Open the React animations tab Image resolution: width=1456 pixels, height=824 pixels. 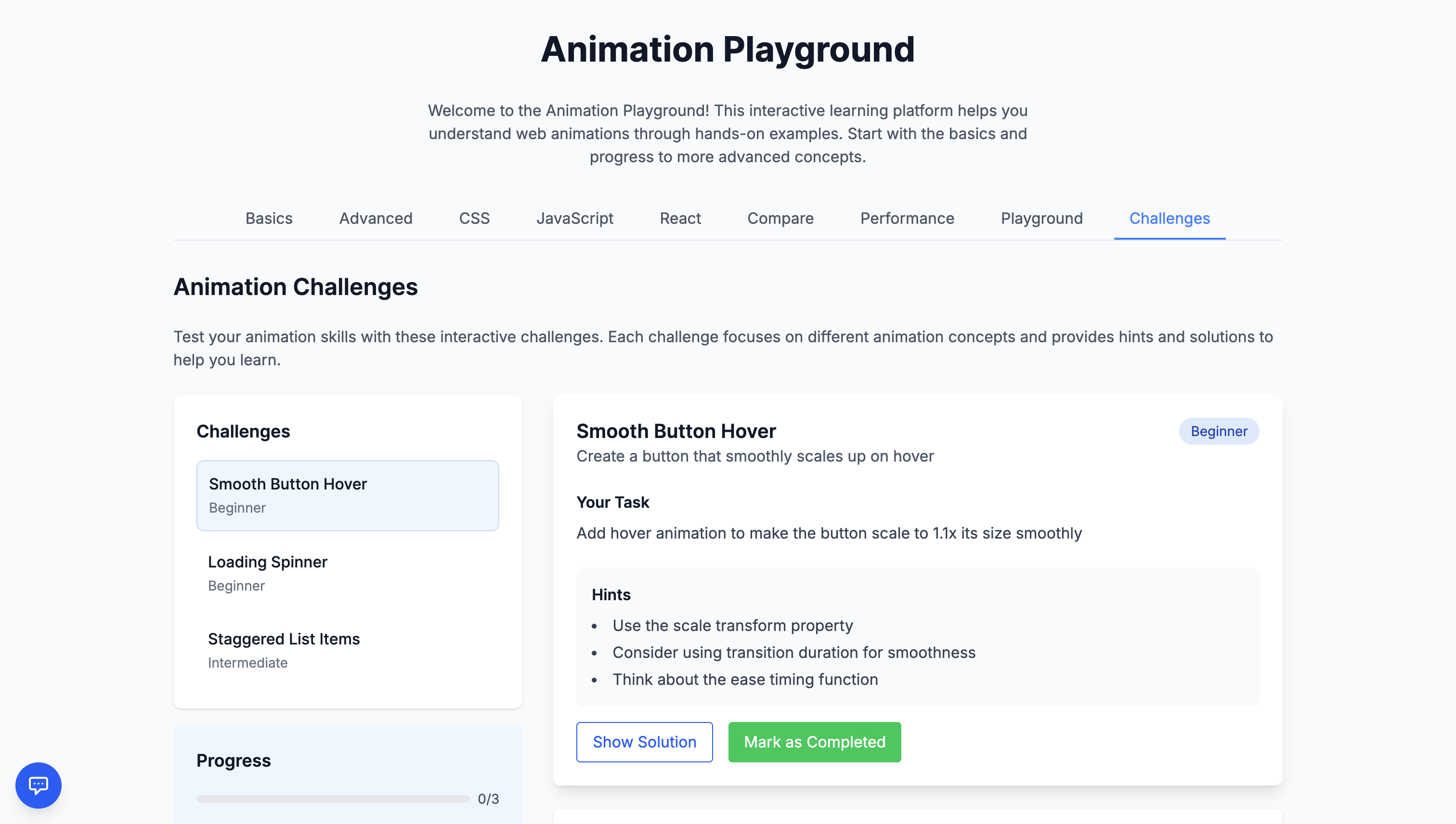(x=680, y=219)
